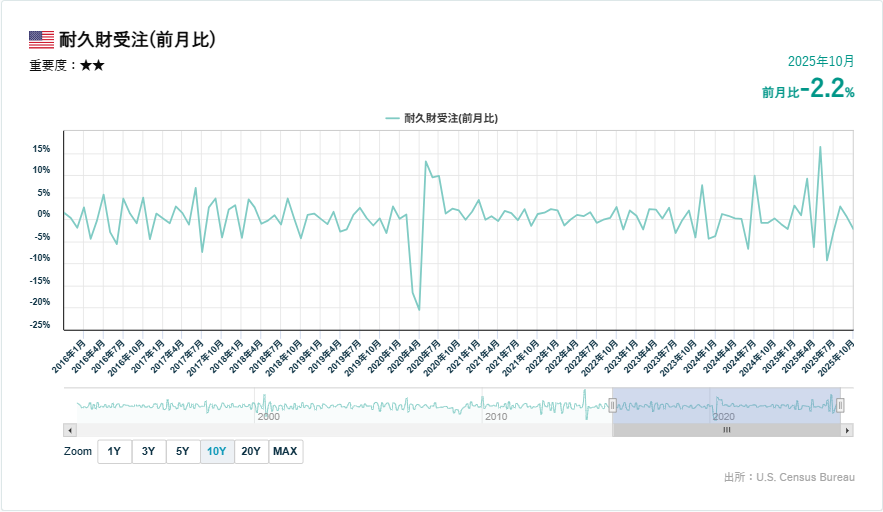Click the highest 2025 spike on the line
The height and width of the screenshot is (512, 883).
(820, 147)
